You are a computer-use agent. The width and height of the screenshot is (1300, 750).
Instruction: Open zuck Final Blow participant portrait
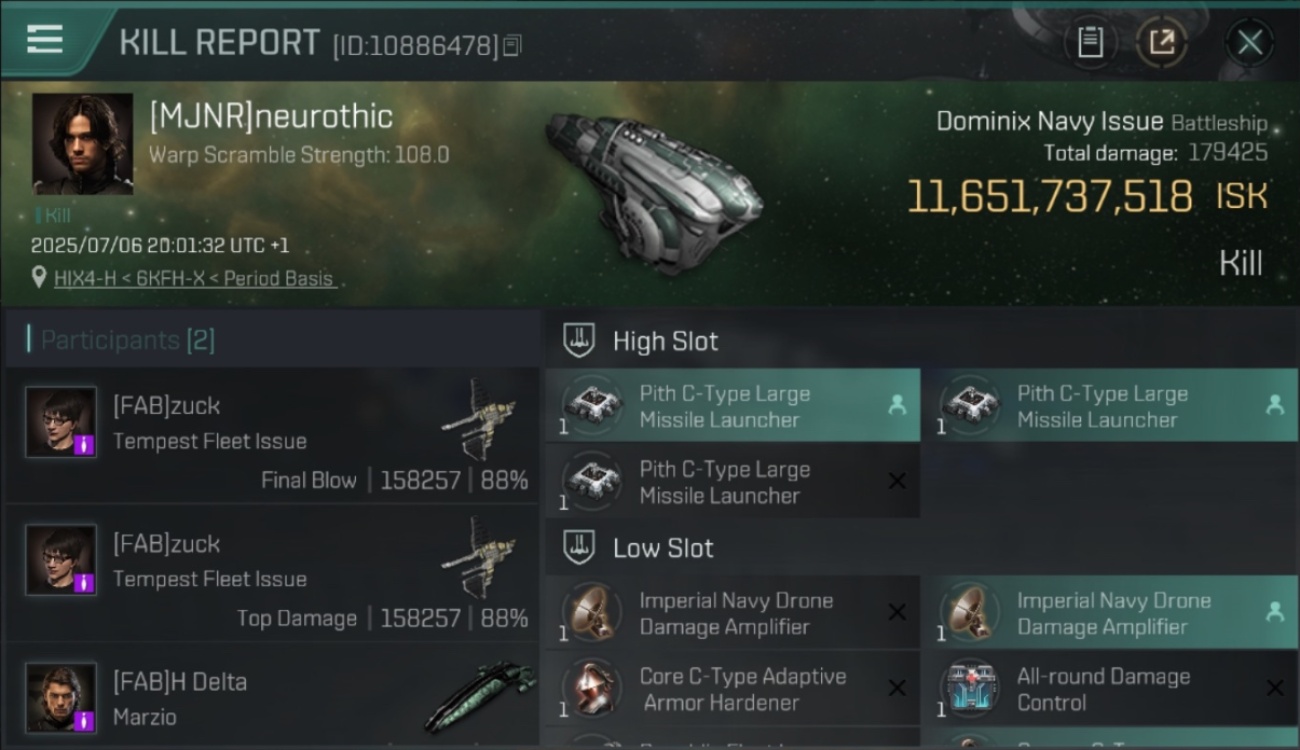(61, 422)
